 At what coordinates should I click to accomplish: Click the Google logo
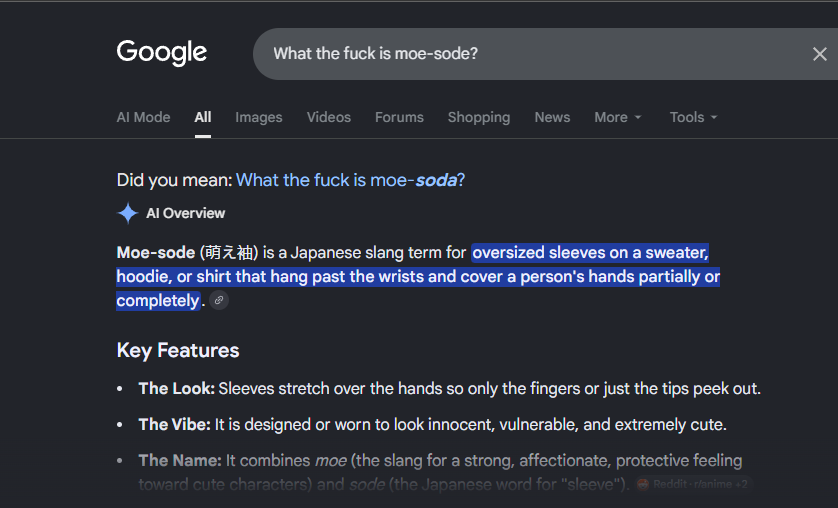click(161, 53)
